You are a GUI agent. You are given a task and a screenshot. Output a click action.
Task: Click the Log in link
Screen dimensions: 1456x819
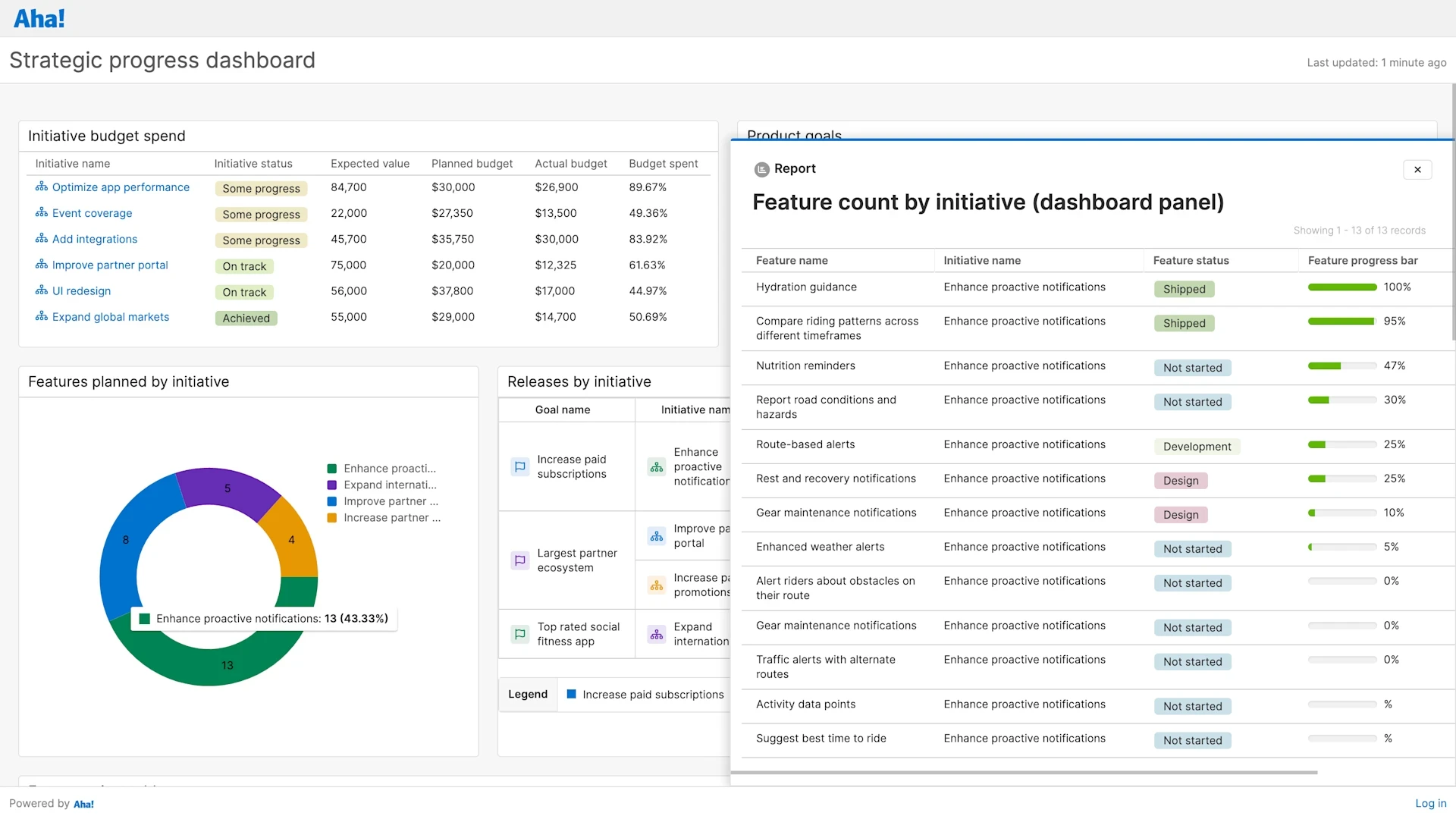tap(1430, 803)
